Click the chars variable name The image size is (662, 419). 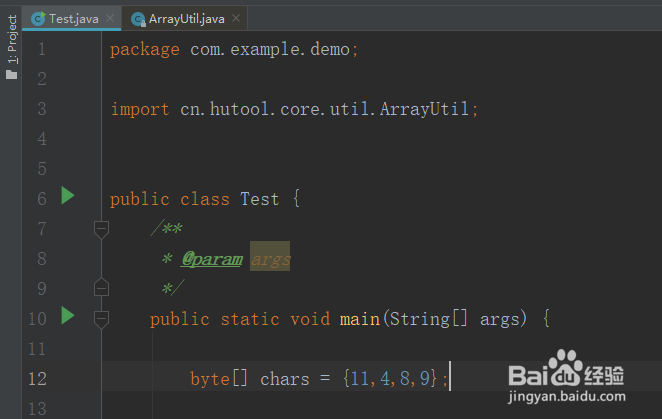285,379
